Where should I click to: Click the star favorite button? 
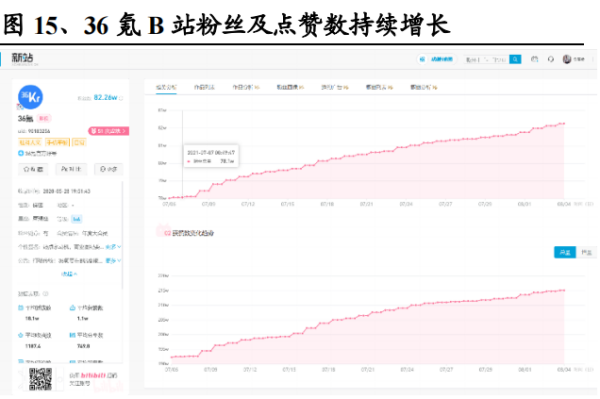pyautogui.click(x=33, y=169)
